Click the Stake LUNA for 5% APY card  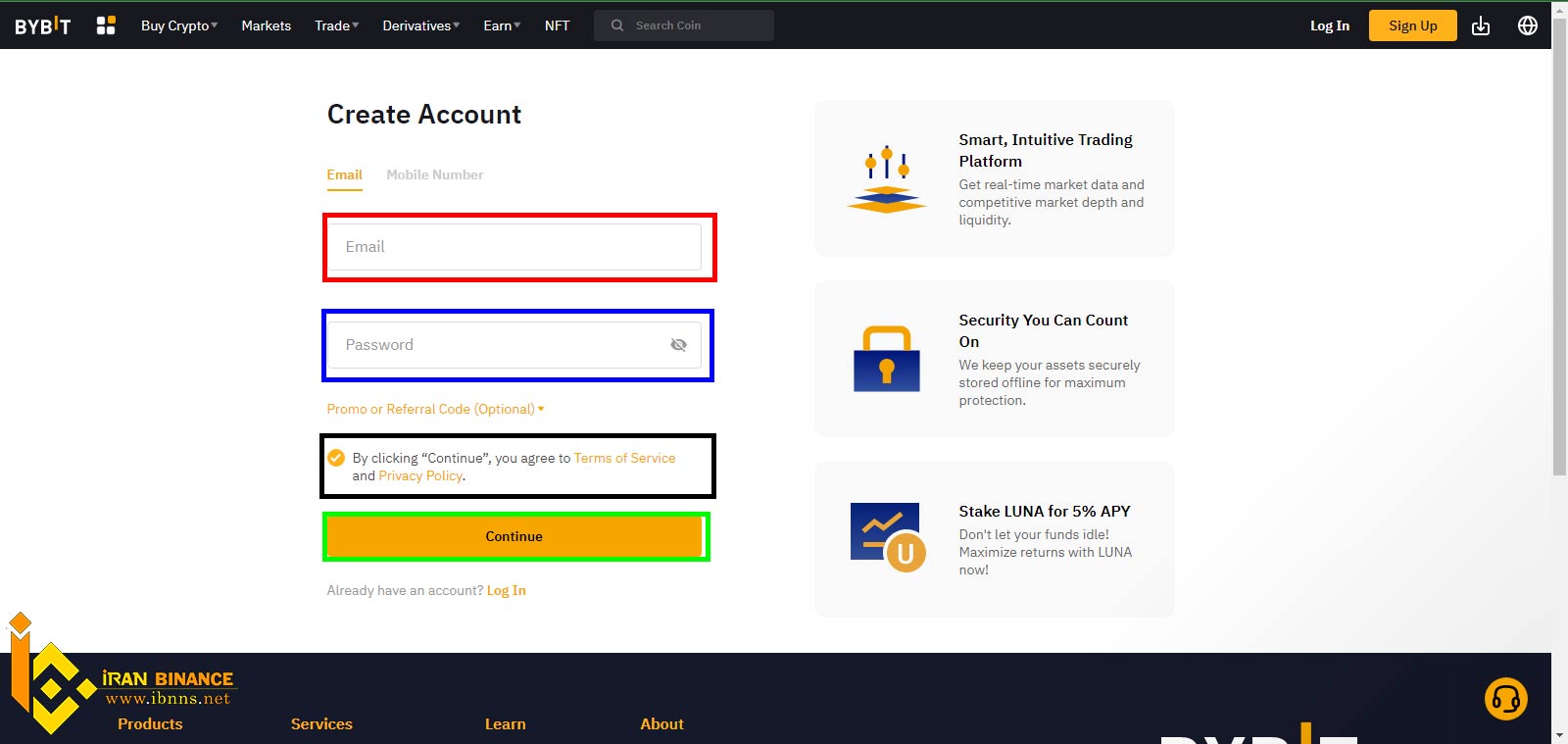coord(995,539)
